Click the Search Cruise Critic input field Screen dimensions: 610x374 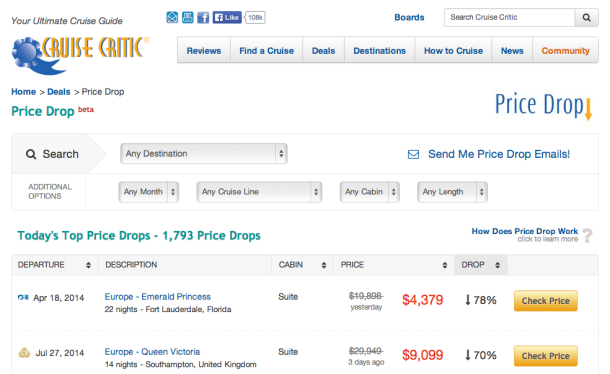click(509, 18)
